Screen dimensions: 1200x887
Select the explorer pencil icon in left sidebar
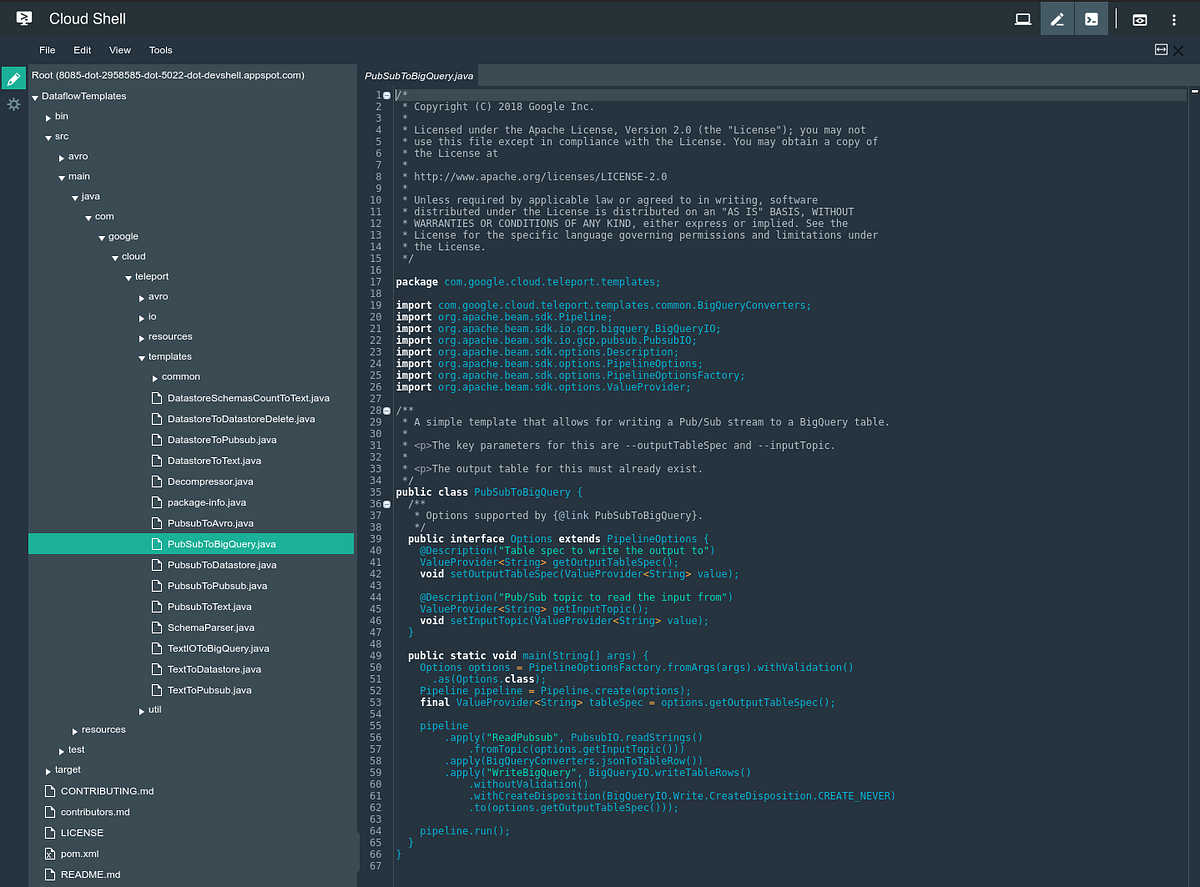pos(13,78)
